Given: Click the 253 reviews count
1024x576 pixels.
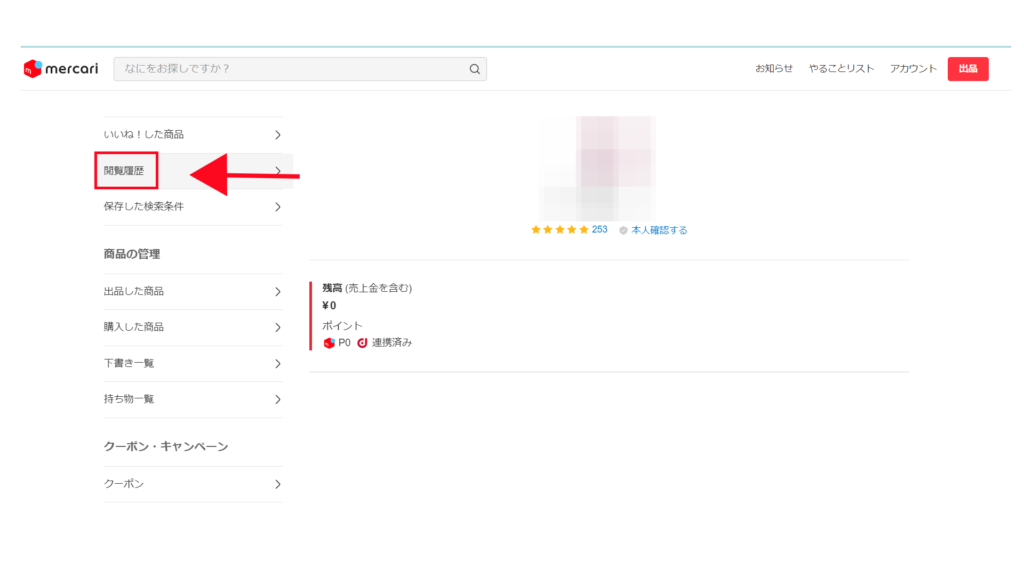Looking at the screenshot, I should pyautogui.click(x=600, y=230).
